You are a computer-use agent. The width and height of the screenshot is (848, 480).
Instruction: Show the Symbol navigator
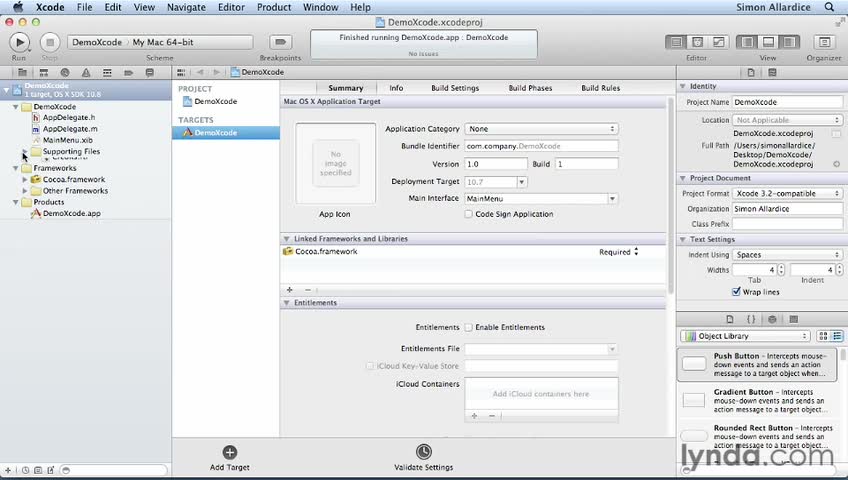pyautogui.click(x=44, y=72)
